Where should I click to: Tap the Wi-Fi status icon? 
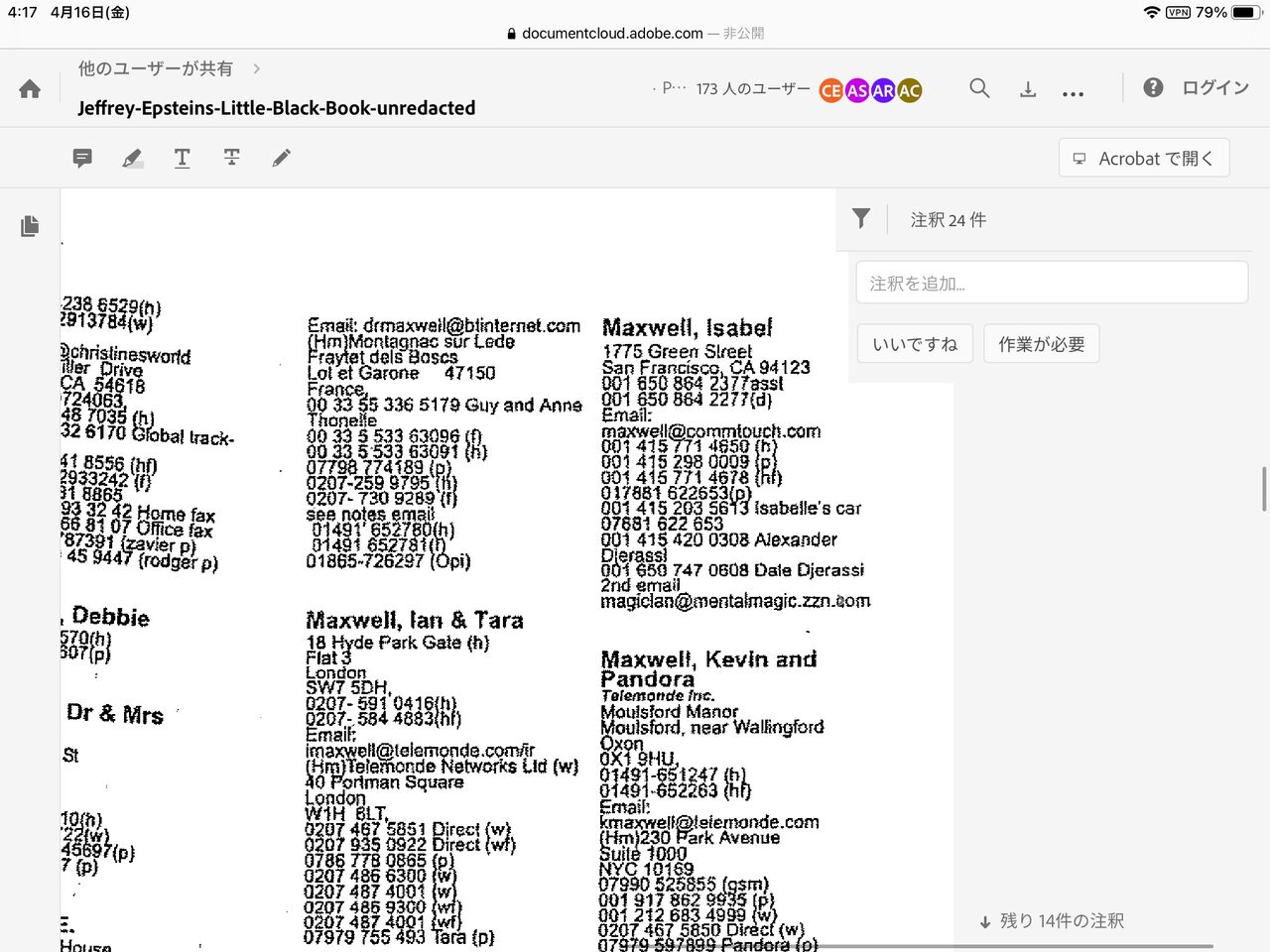1152,13
